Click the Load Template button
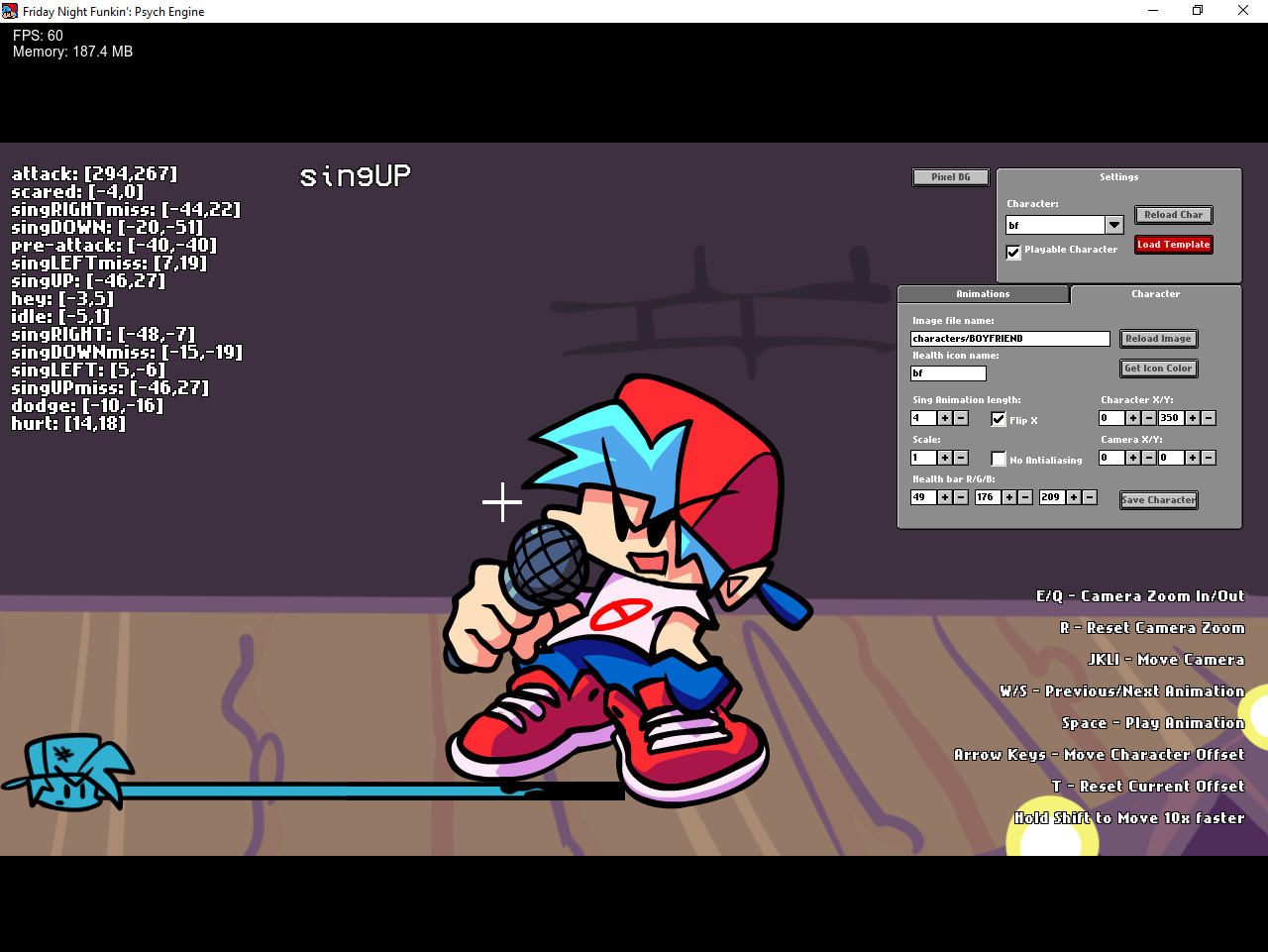This screenshot has height=952, width=1268. 1173,244
